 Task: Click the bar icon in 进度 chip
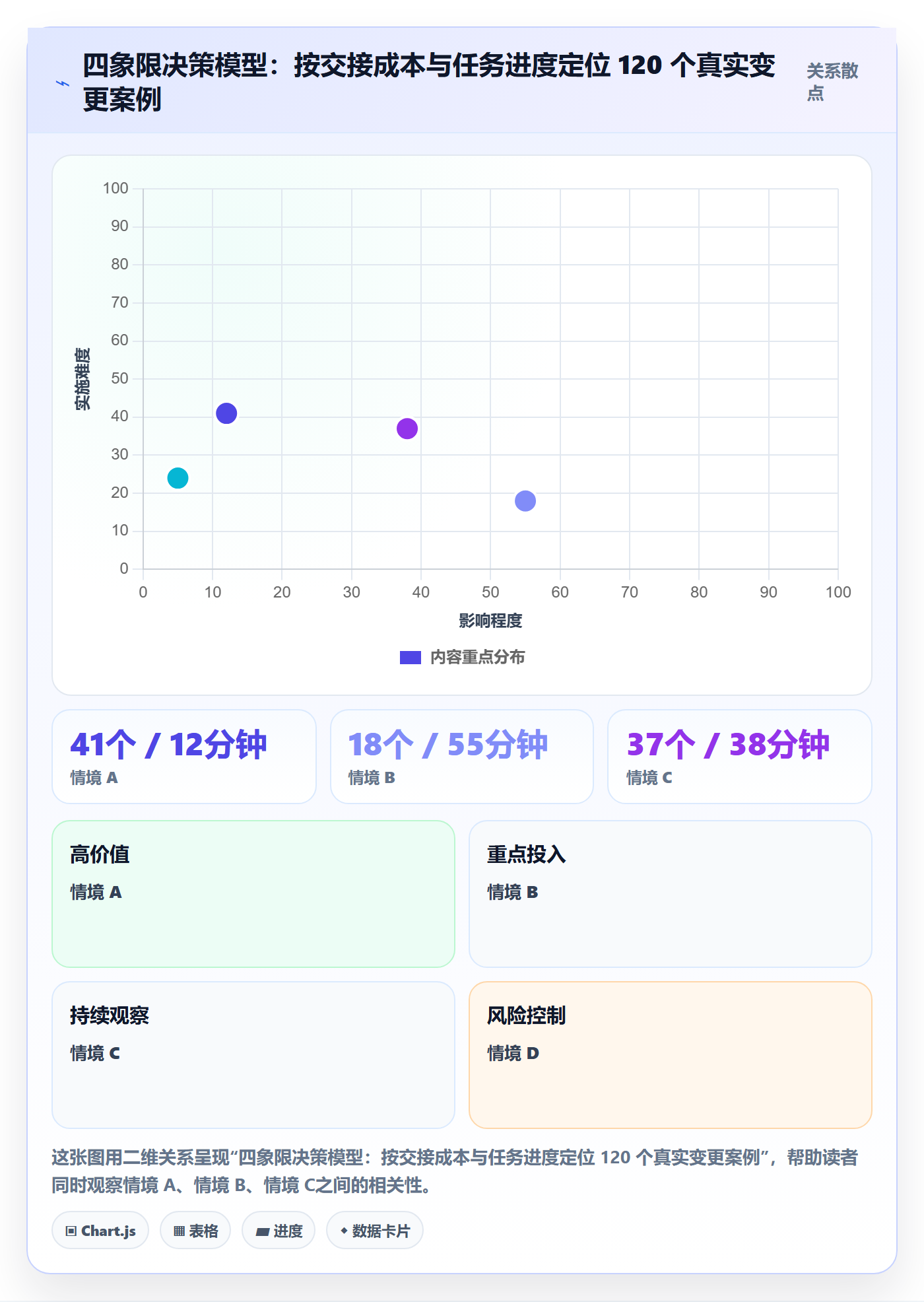[x=262, y=1232]
